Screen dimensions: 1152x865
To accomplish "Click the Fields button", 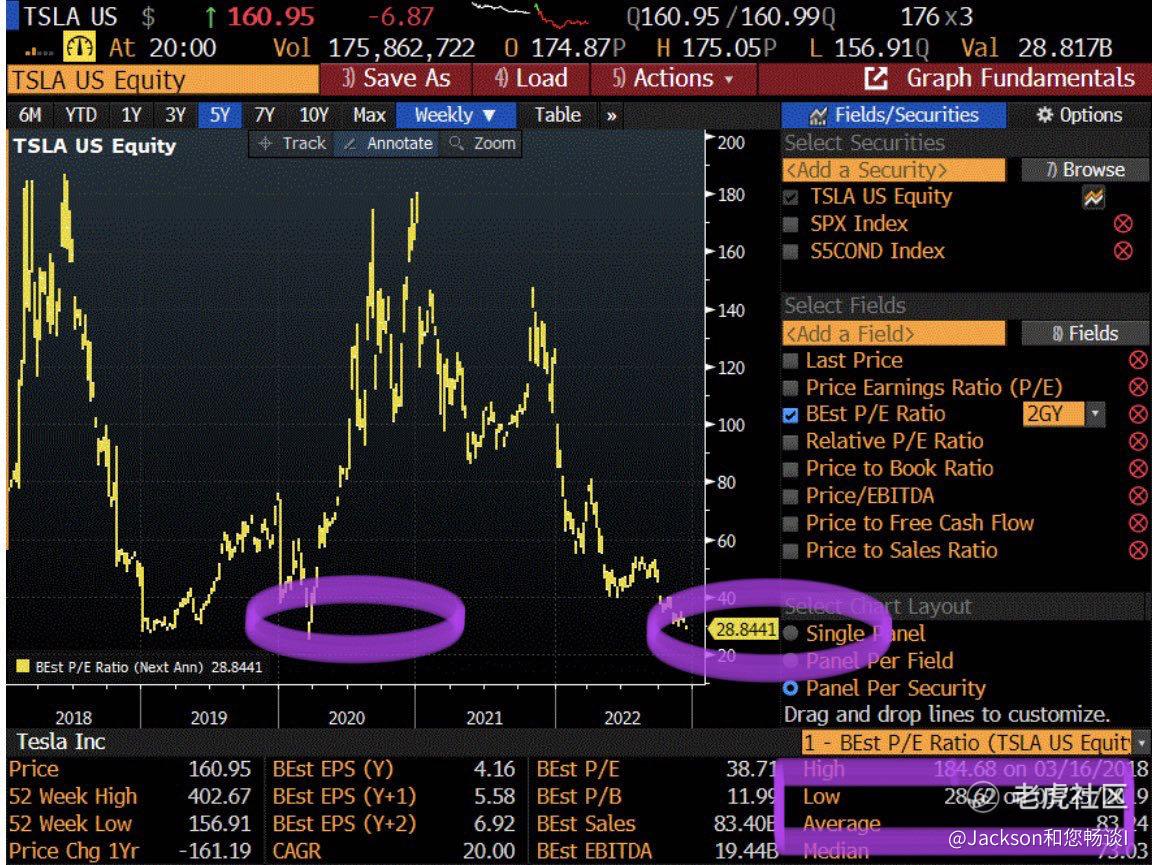I will 1084,333.
